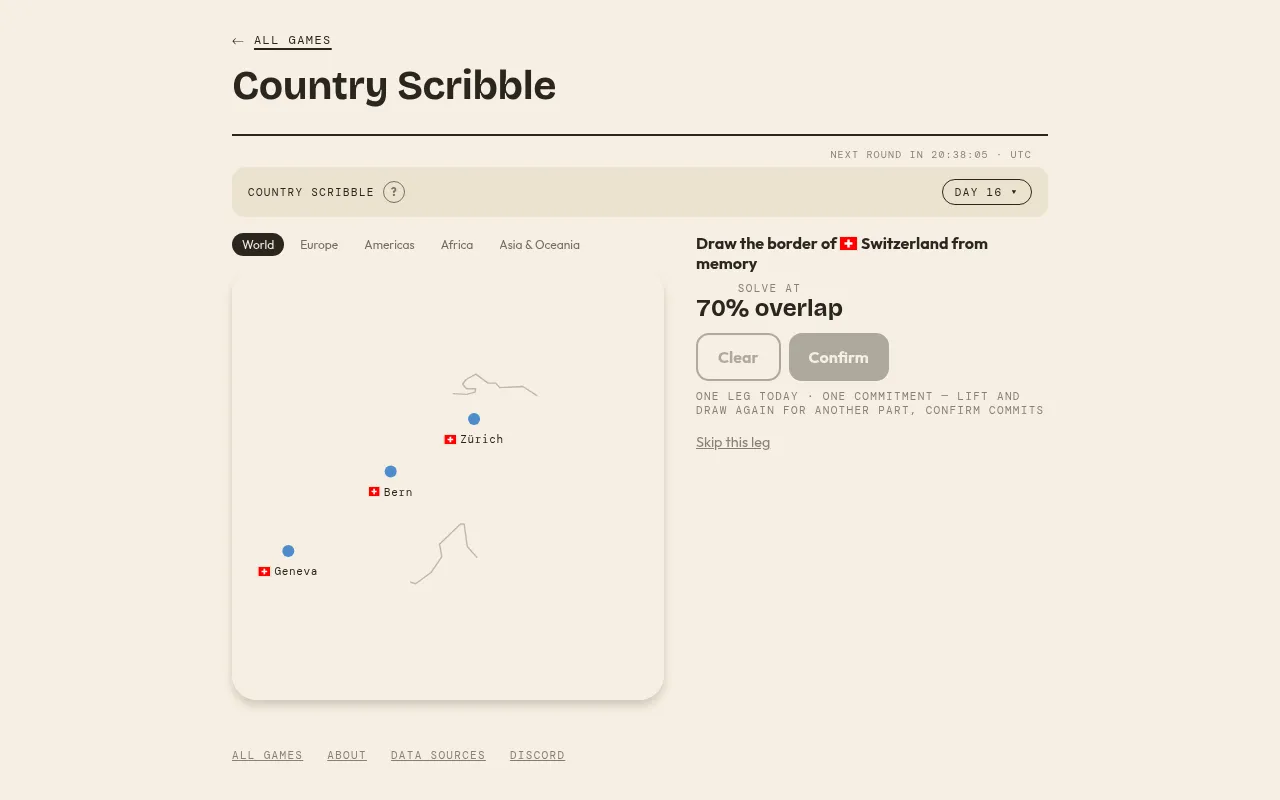
Task: Click the Switzerland flag in the prompt heading
Action: coord(848,244)
